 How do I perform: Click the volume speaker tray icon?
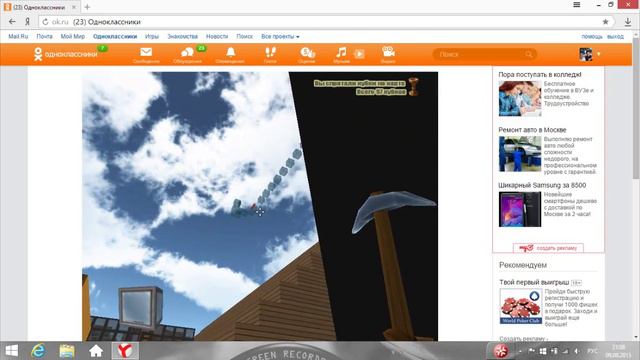click(x=576, y=351)
